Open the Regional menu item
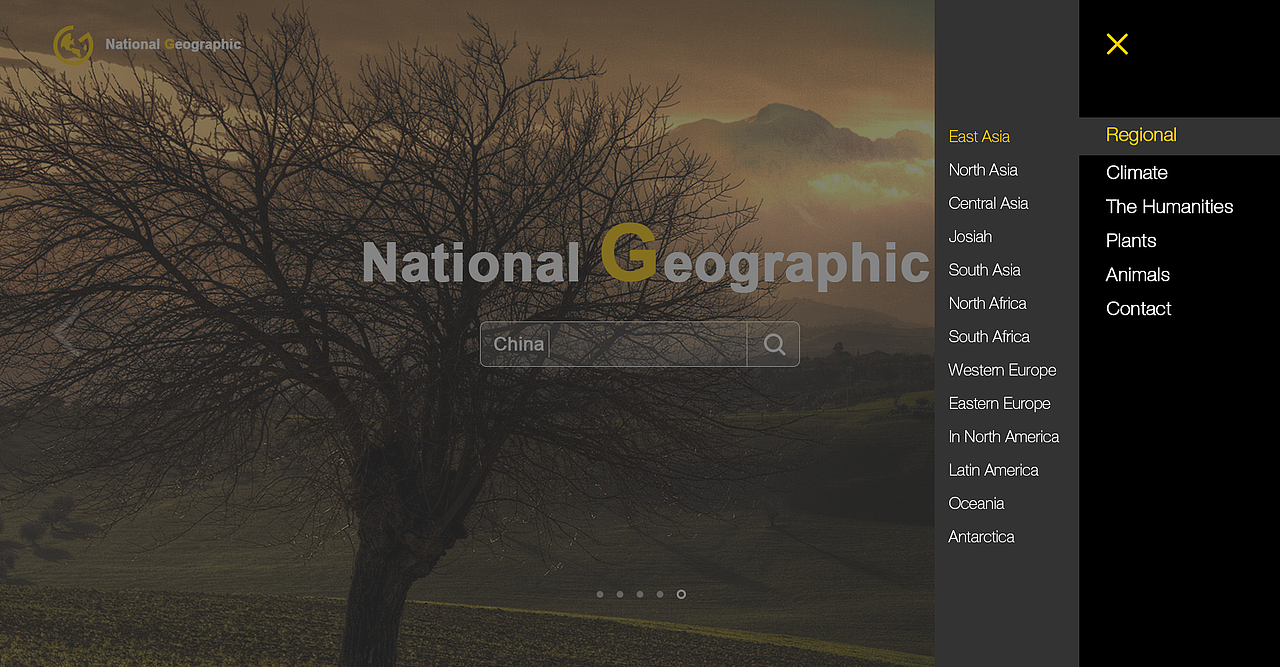This screenshot has height=667, width=1280. [x=1141, y=135]
